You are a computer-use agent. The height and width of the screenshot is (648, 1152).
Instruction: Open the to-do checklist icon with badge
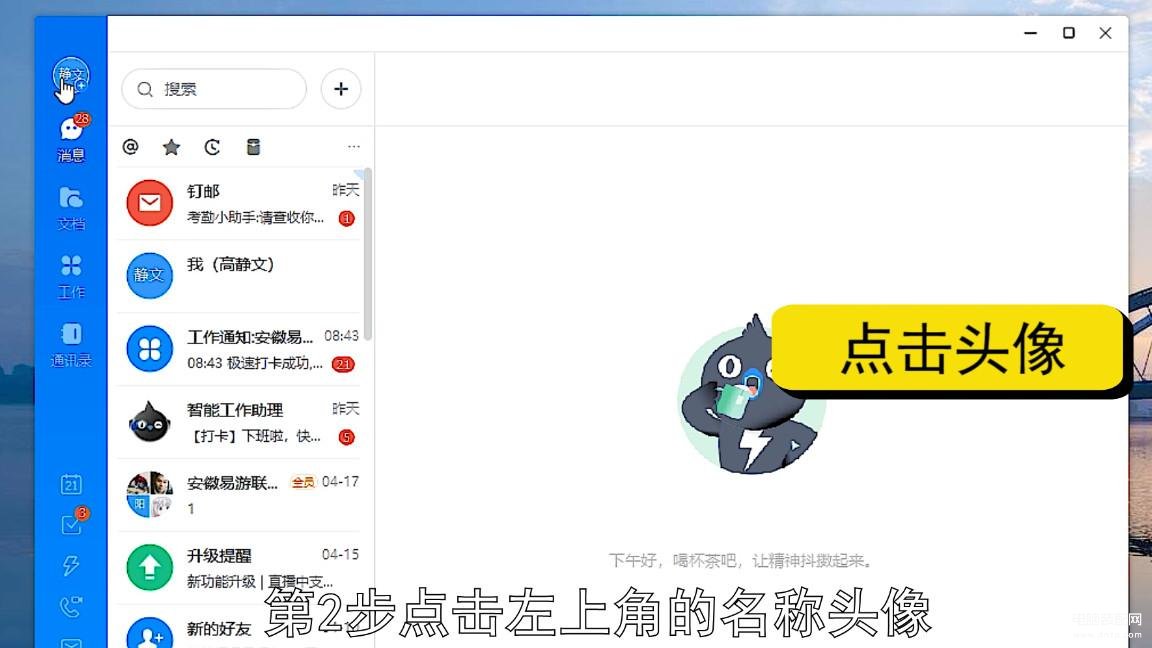click(73, 522)
